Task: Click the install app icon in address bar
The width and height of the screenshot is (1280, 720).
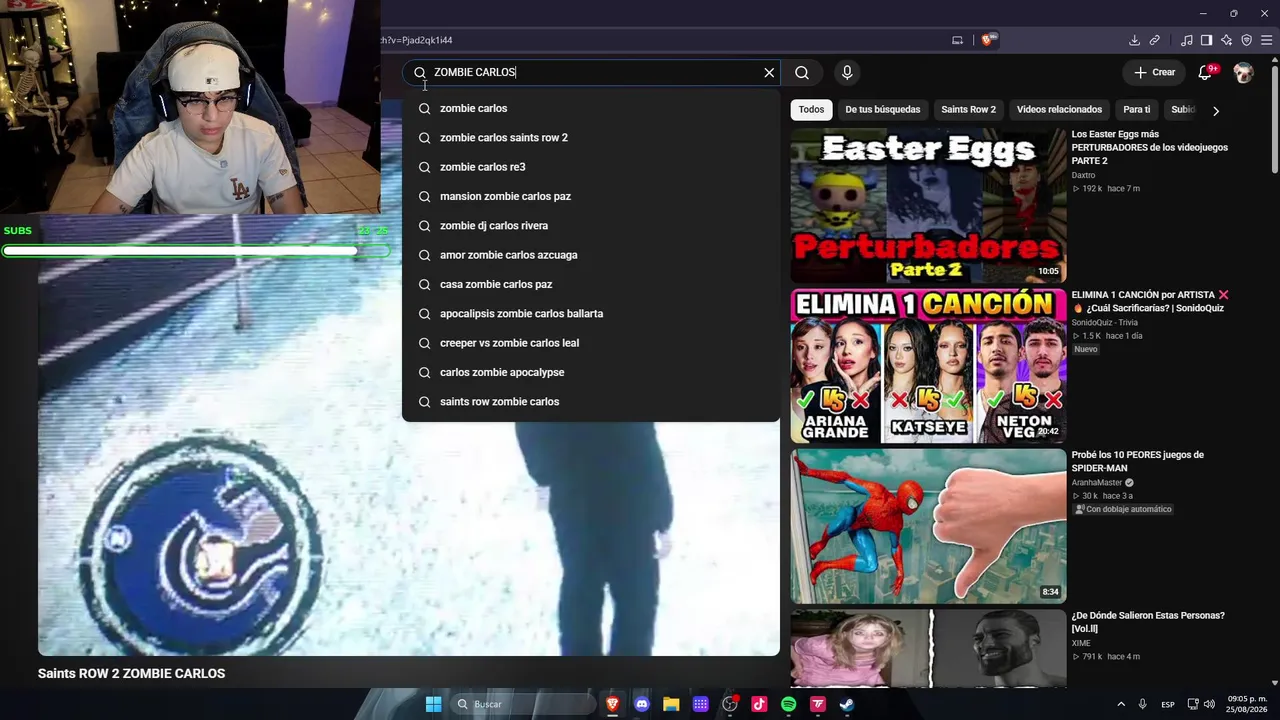Action: pyautogui.click(x=957, y=40)
